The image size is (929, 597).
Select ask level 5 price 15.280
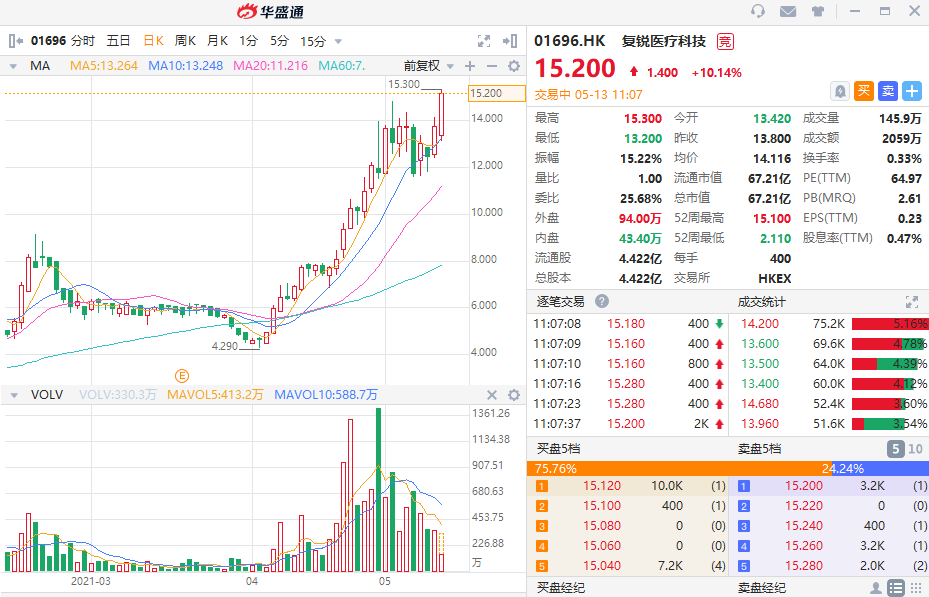point(803,566)
